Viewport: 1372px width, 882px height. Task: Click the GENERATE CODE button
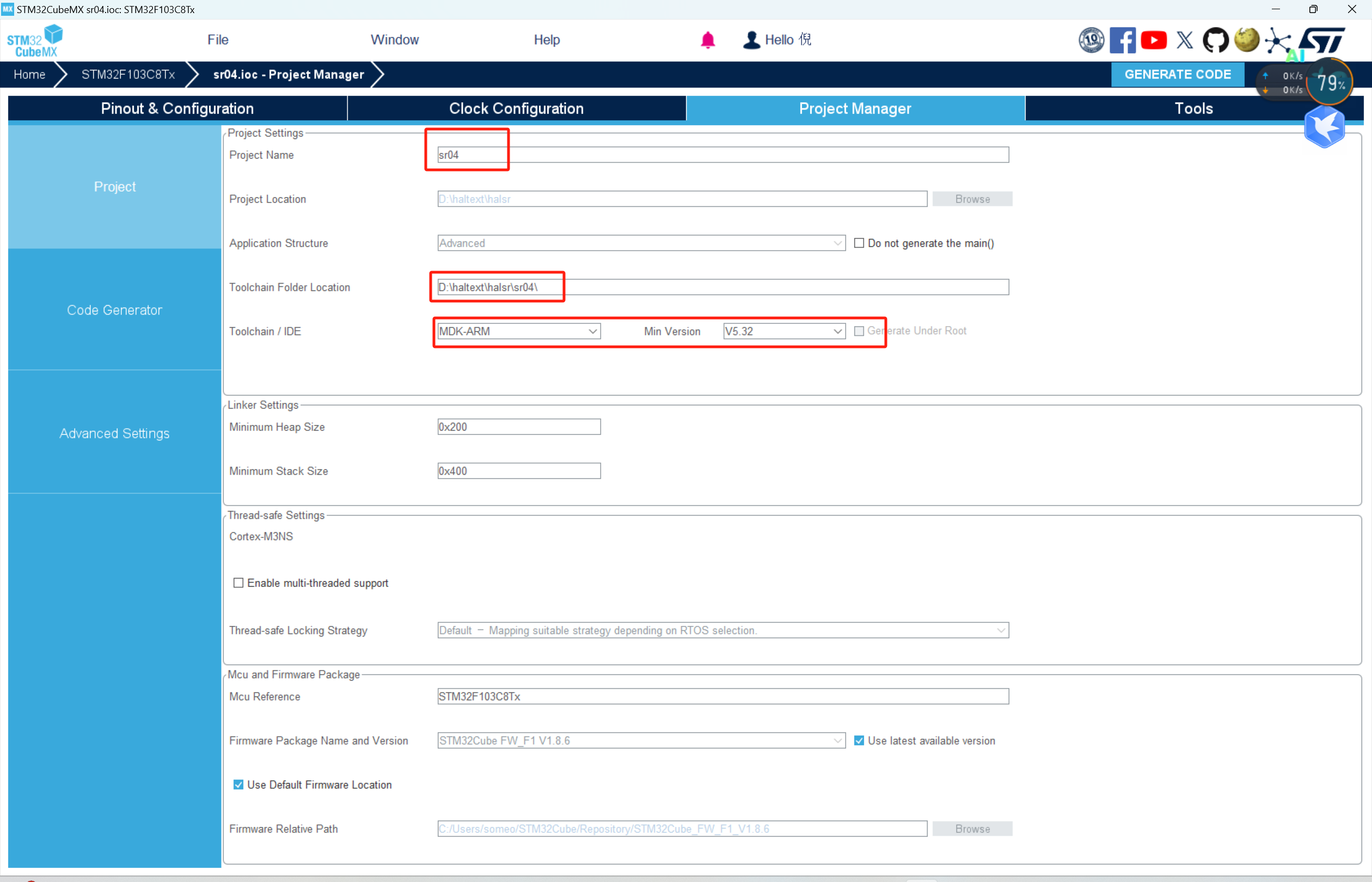click(x=1177, y=75)
